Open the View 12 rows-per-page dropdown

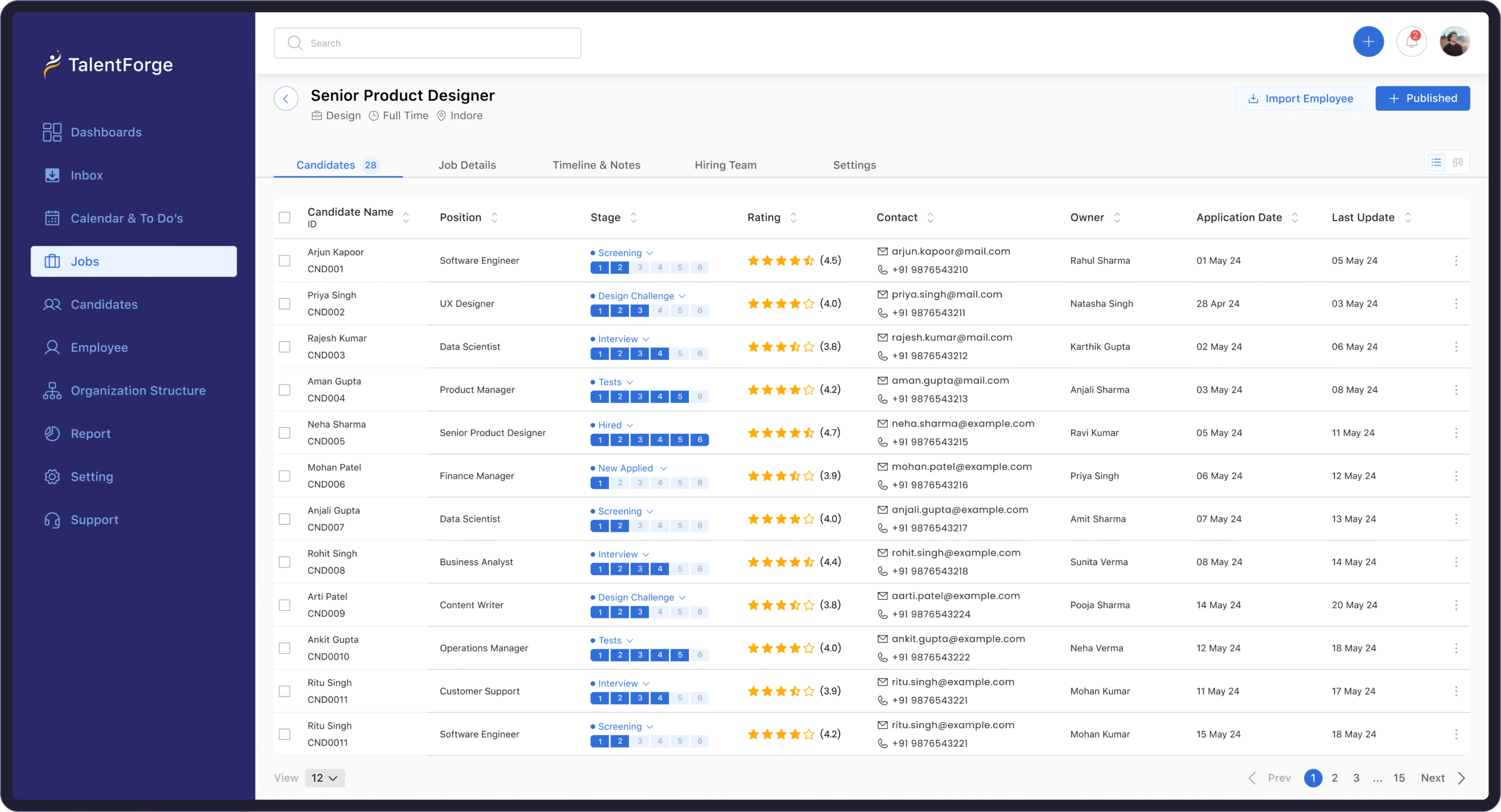coord(325,778)
